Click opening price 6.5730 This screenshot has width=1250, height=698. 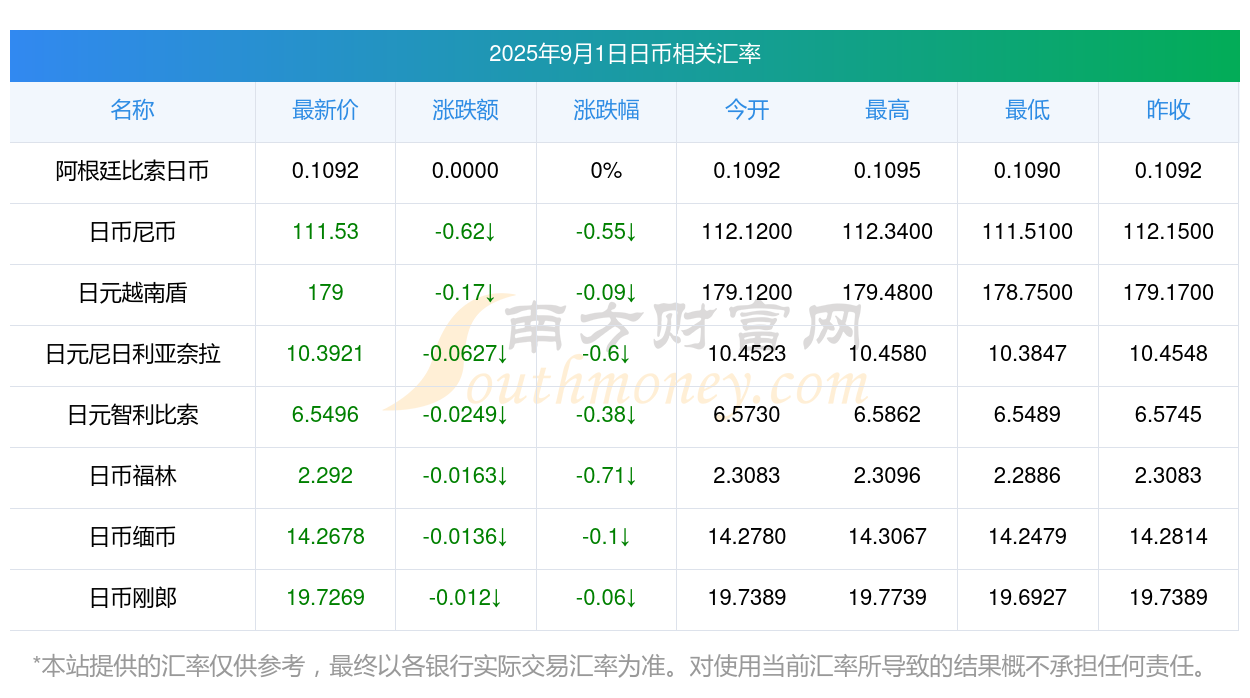pyautogui.click(x=747, y=415)
